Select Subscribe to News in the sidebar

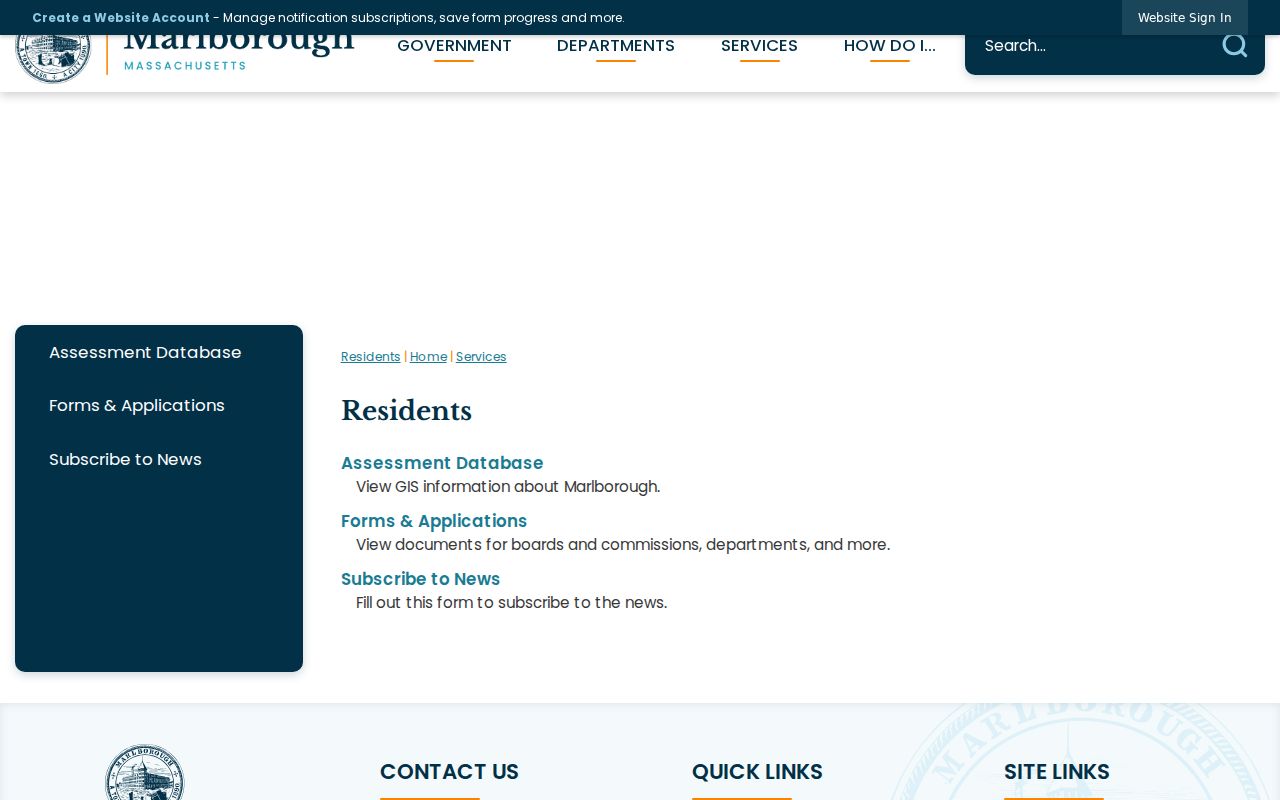click(125, 459)
